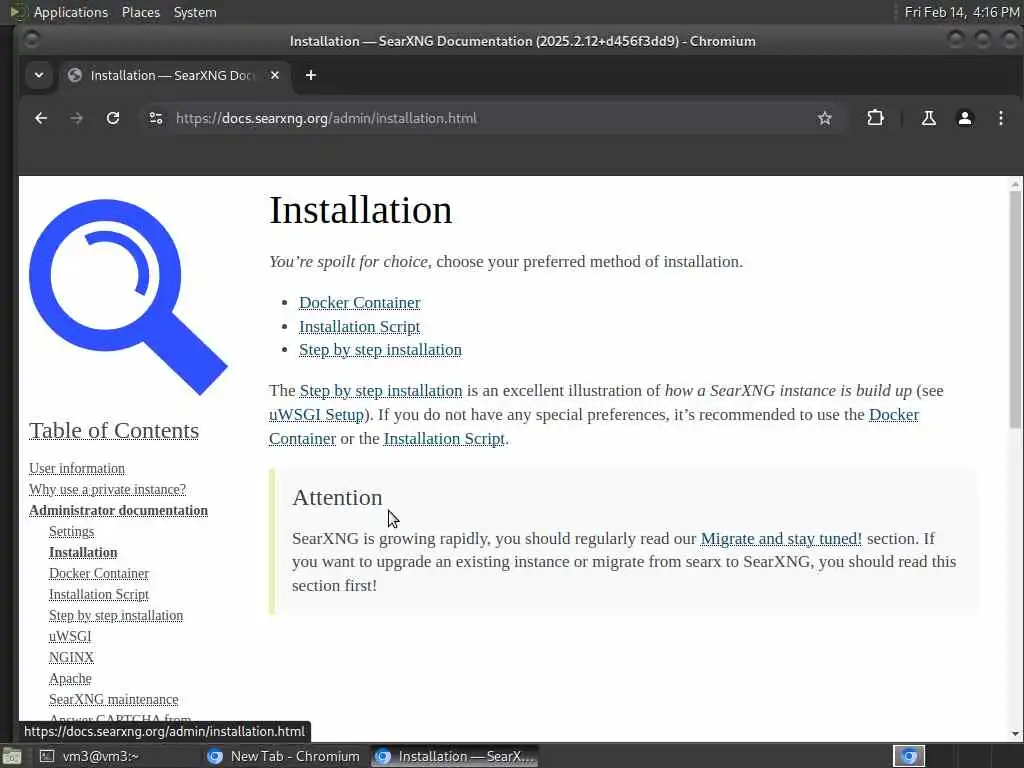Open the Docker Container bullet link
Image resolution: width=1024 pixels, height=768 pixels.
pyautogui.click(x=360, y=303)
